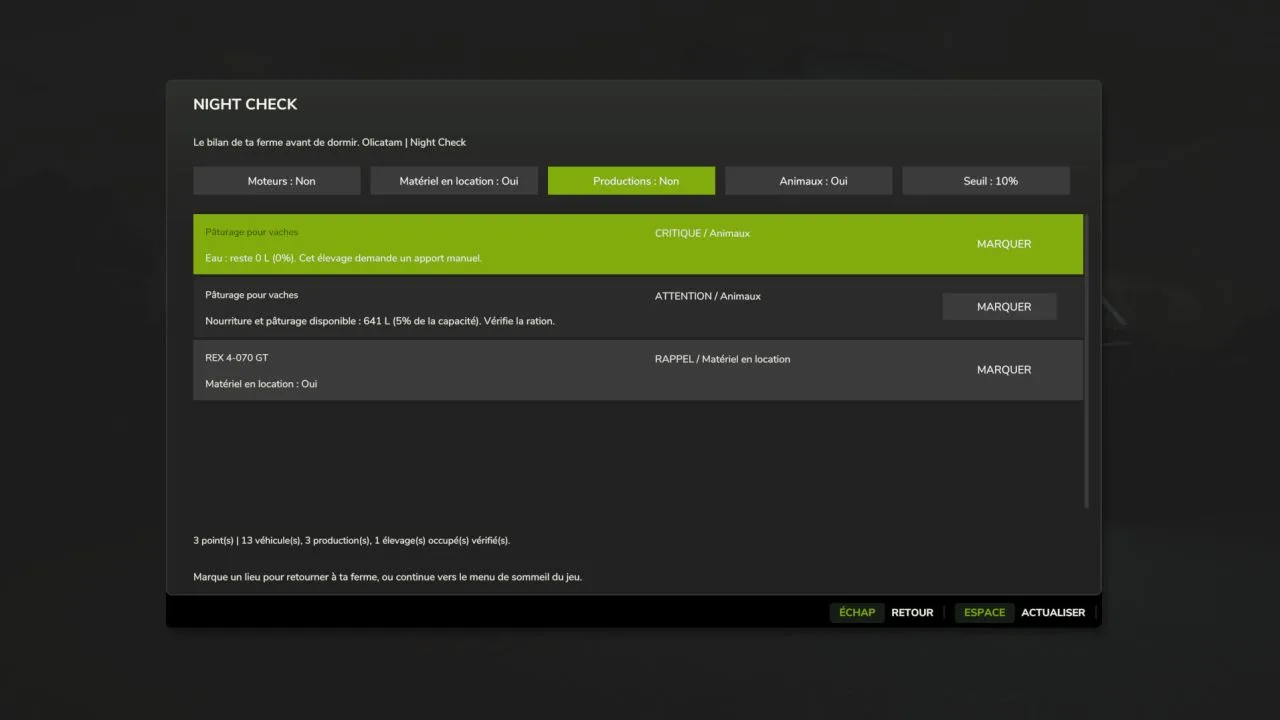This screenshot has width=1280, height=720.
Task: Select the 'Nourriture et pâturage disponible' row
Action: tap(638, 307)
